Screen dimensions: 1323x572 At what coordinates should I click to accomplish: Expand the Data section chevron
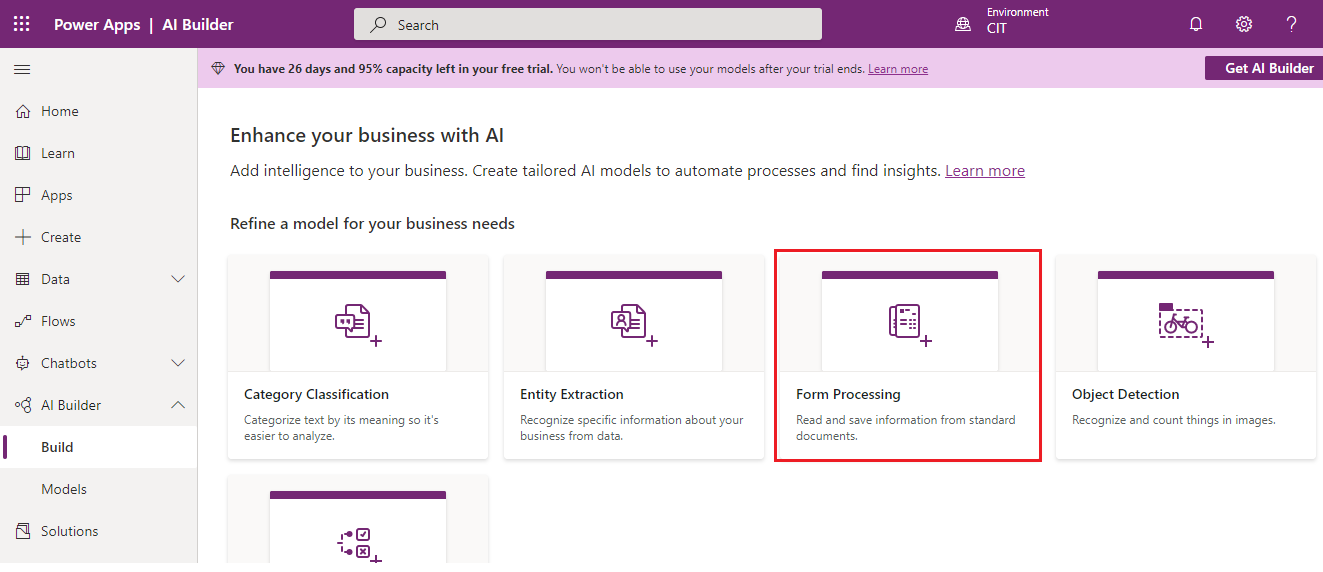pyautogui.click(x=178, y=279)
